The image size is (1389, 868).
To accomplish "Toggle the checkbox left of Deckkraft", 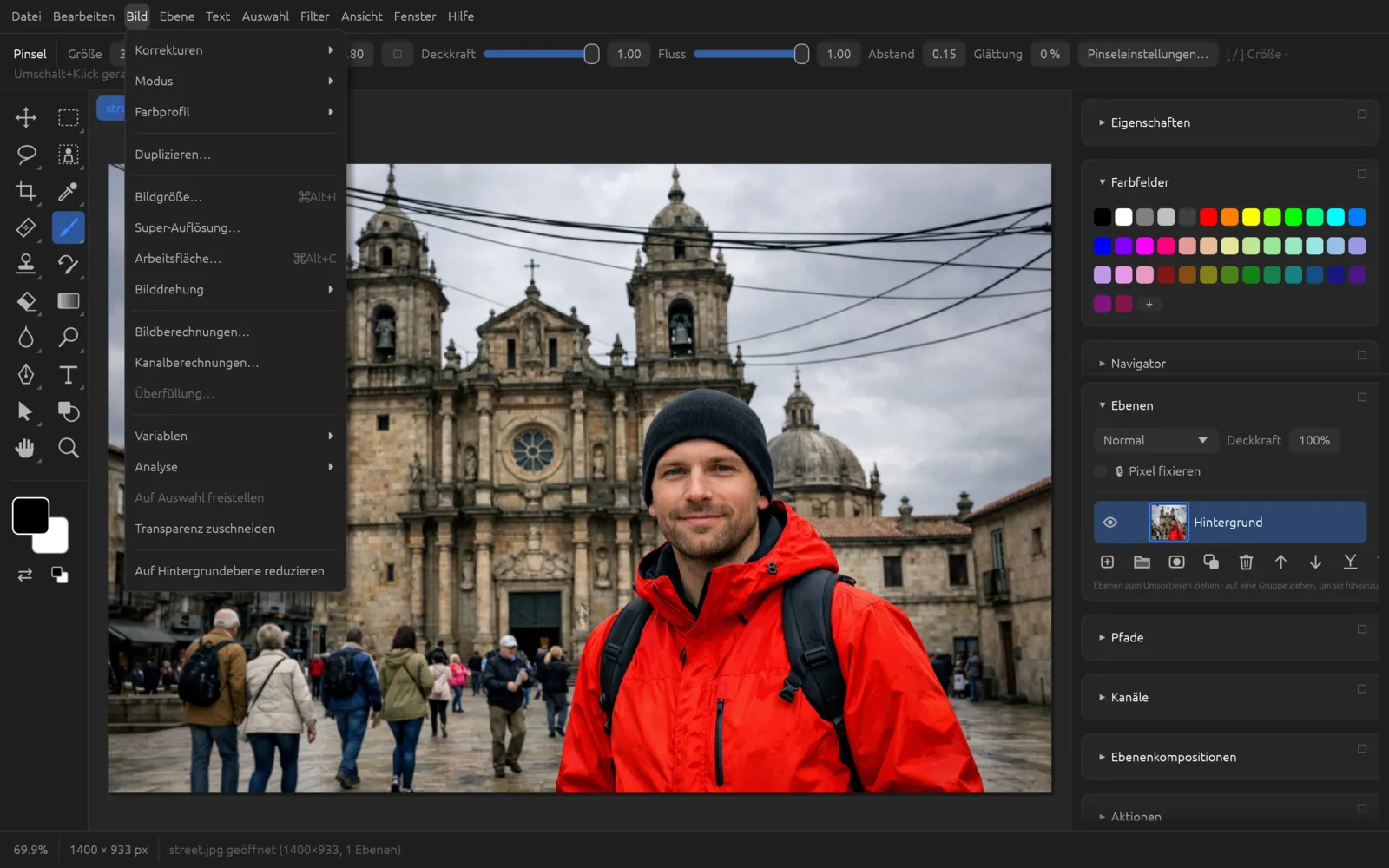I will (398, 54).
